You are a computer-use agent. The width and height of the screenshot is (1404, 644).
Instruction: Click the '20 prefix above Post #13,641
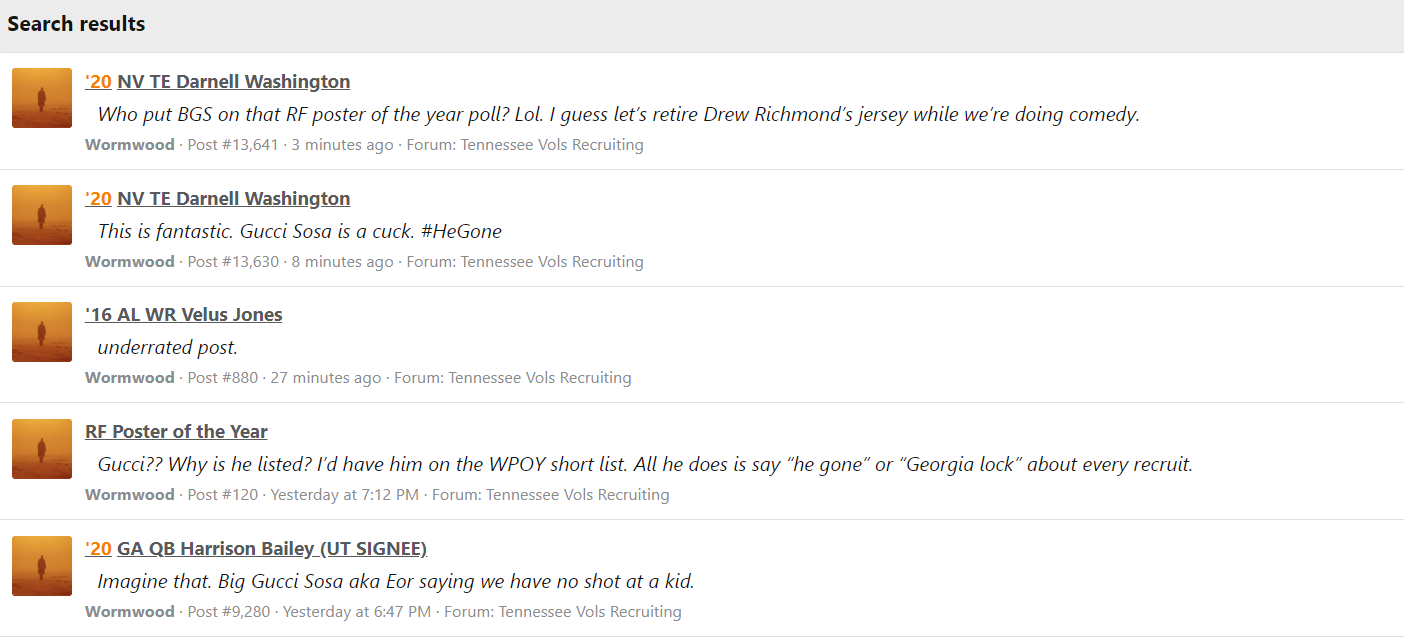(x=98, y=82)
